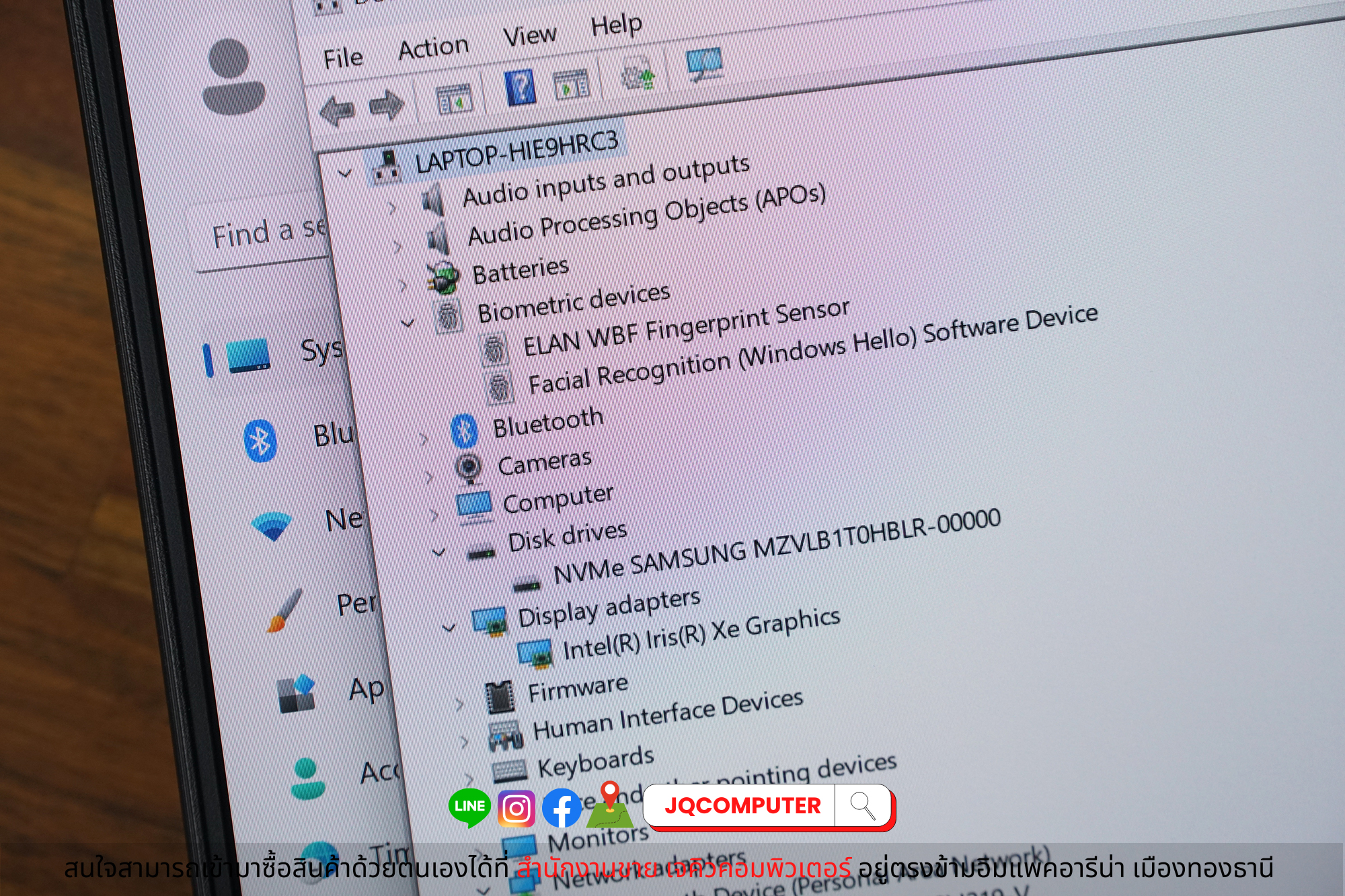1345x896 pixels.
Task: Click the Bluetooth category icon in tree
Action: click(x=464, y=432)
